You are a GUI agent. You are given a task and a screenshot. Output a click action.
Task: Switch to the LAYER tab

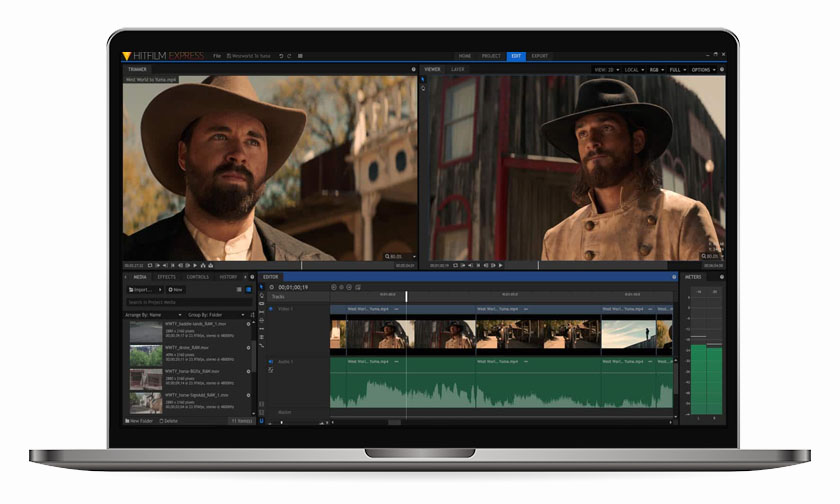click(x=458, y=69)
